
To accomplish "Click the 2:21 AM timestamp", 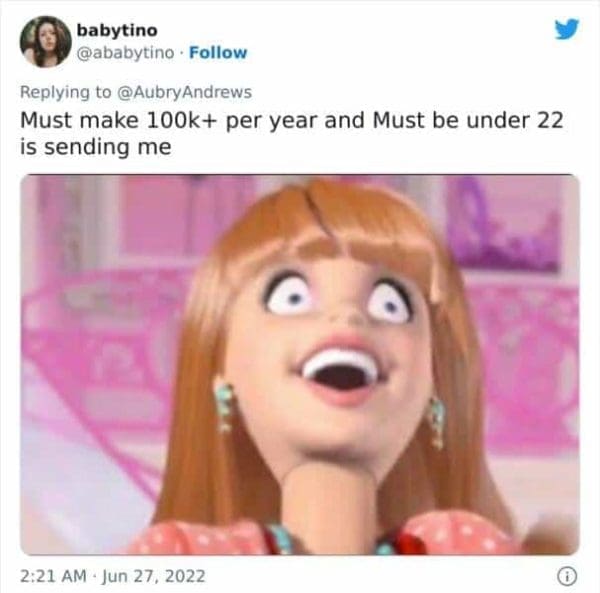I will (x=53, y=576).
